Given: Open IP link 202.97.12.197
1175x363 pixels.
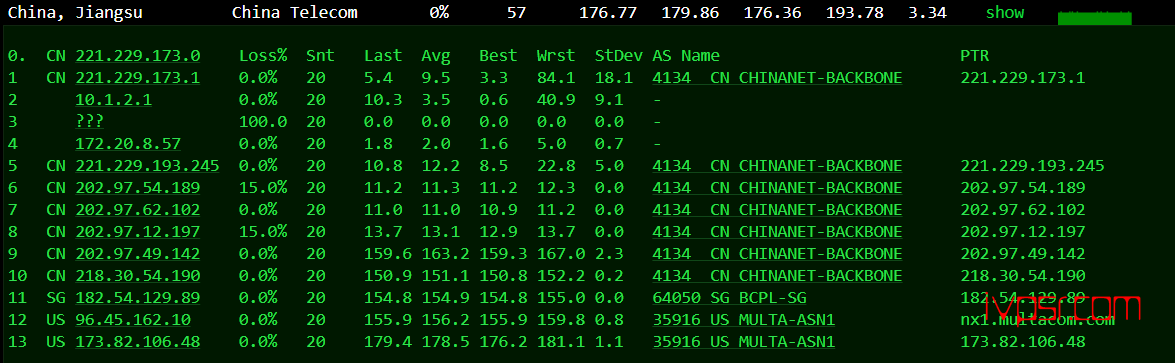Looking at the screenshot, I should [137, 232].
